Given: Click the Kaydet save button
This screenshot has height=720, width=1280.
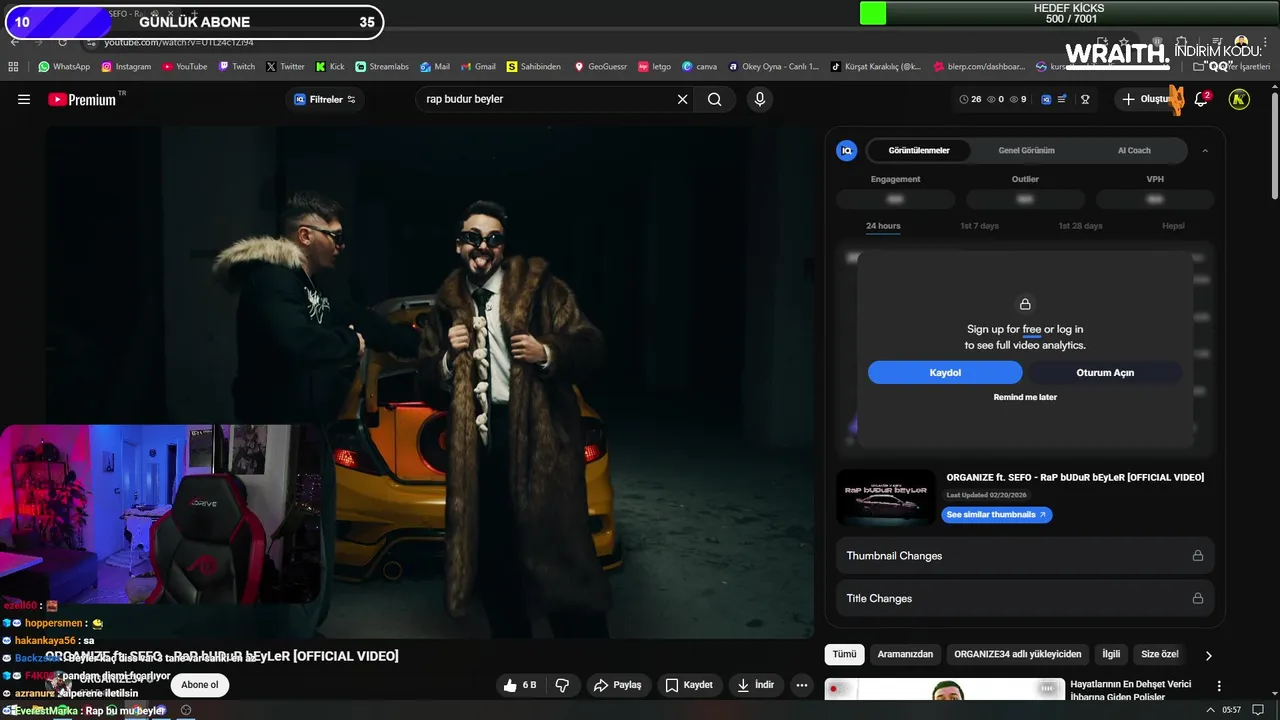Looking at the screenshot, I should 689,685.
